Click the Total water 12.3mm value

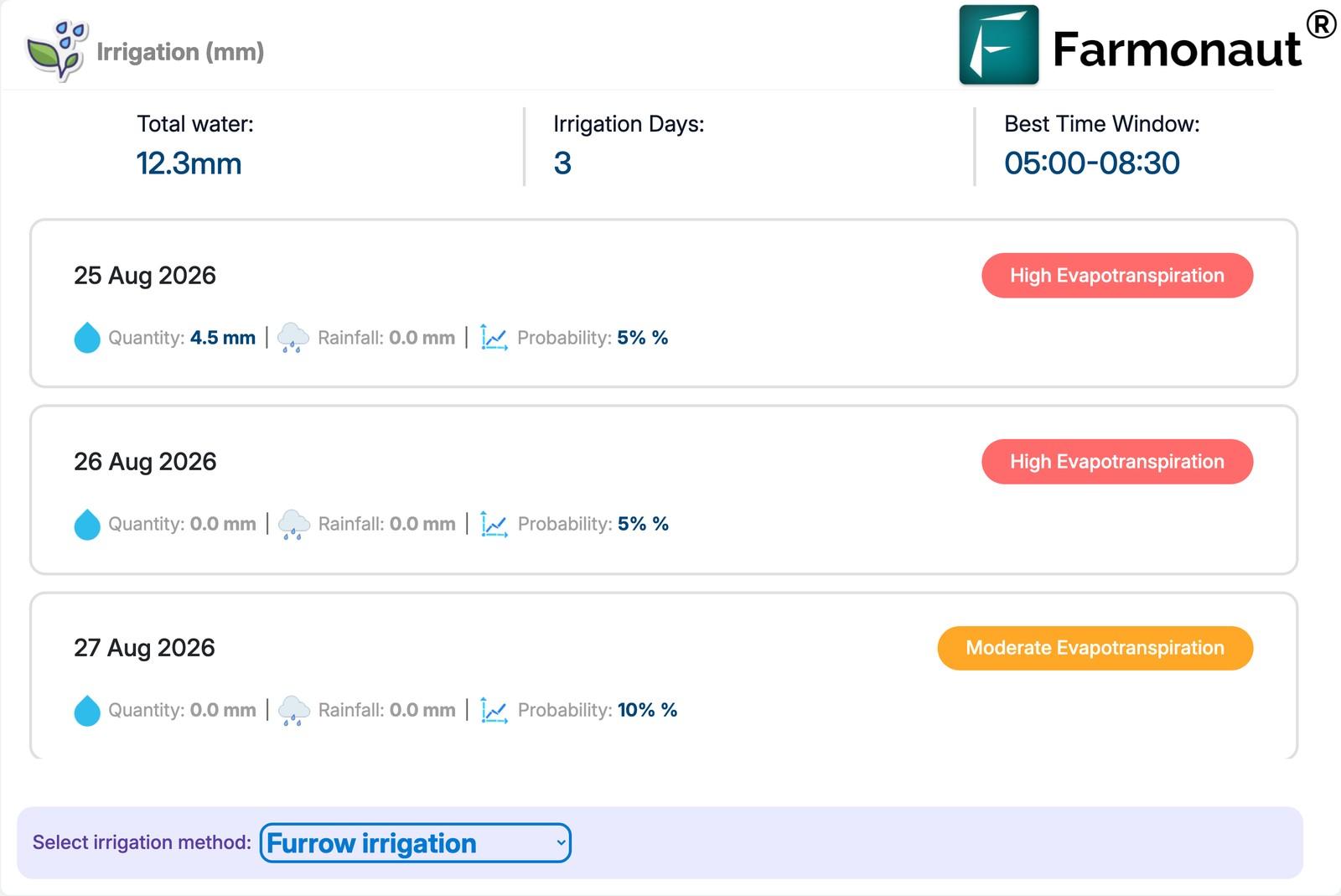pyautogui.click(x=189, y=163)
